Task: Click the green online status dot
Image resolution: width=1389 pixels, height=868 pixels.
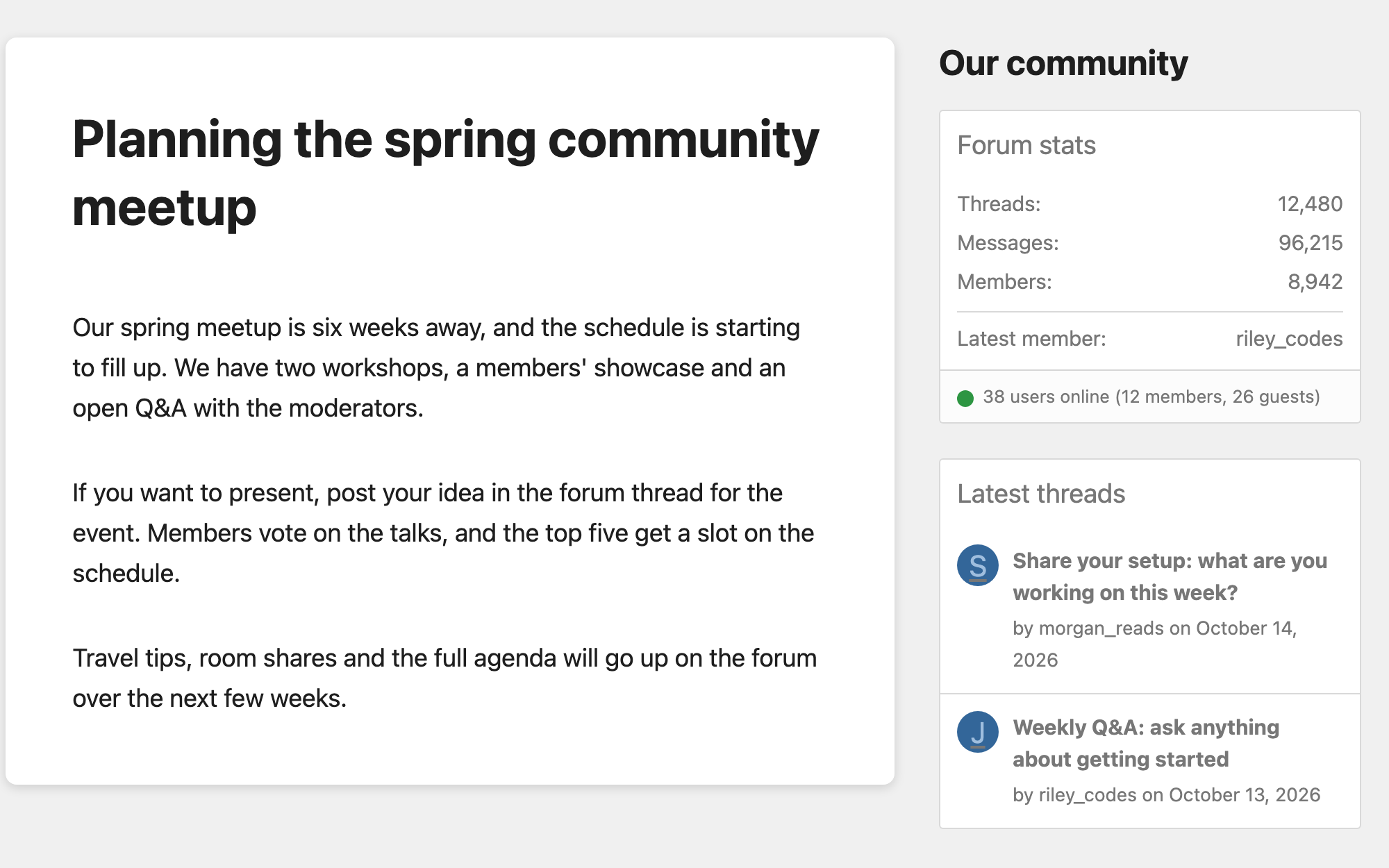Action: click(x=965, y=398)
